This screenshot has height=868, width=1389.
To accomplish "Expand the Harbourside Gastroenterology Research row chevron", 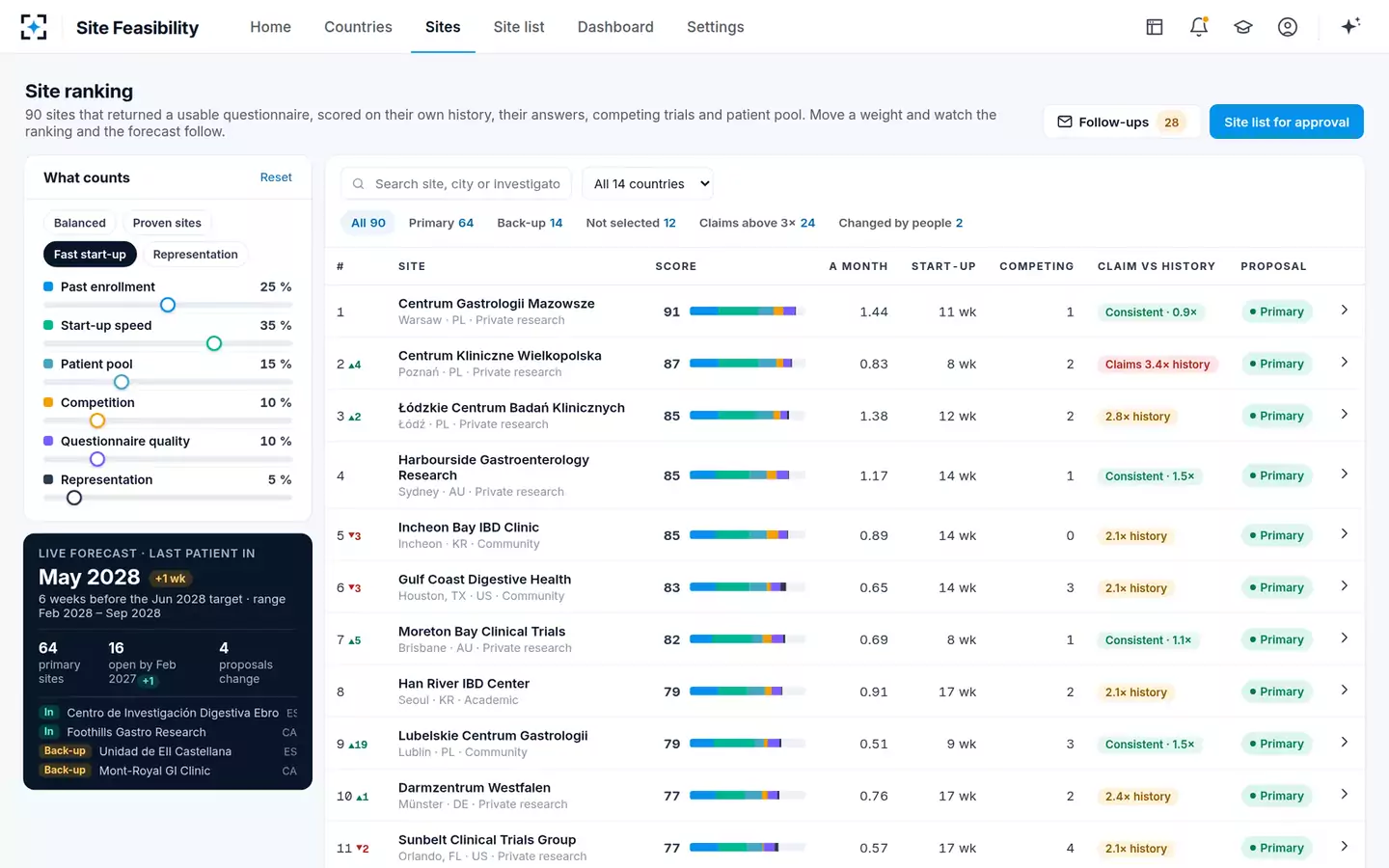I will tap(1344, 475).
